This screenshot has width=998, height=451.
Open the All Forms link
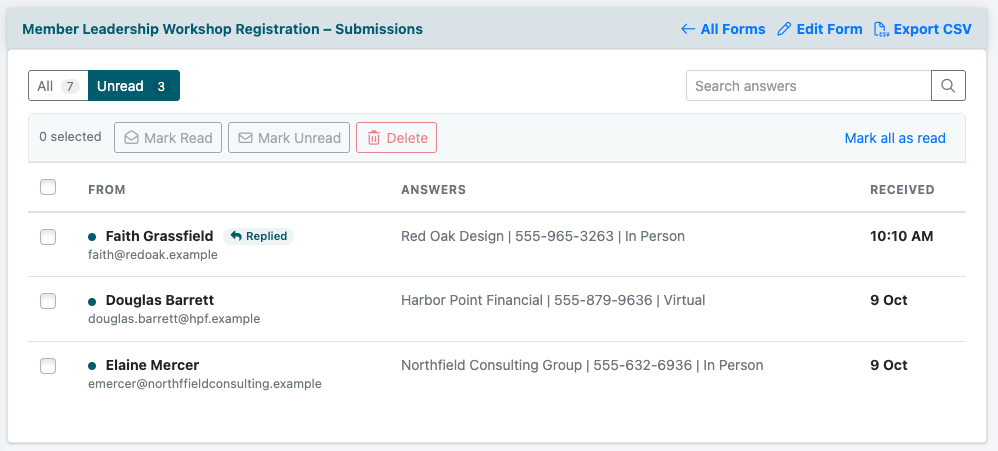click(x=723, y=29)
